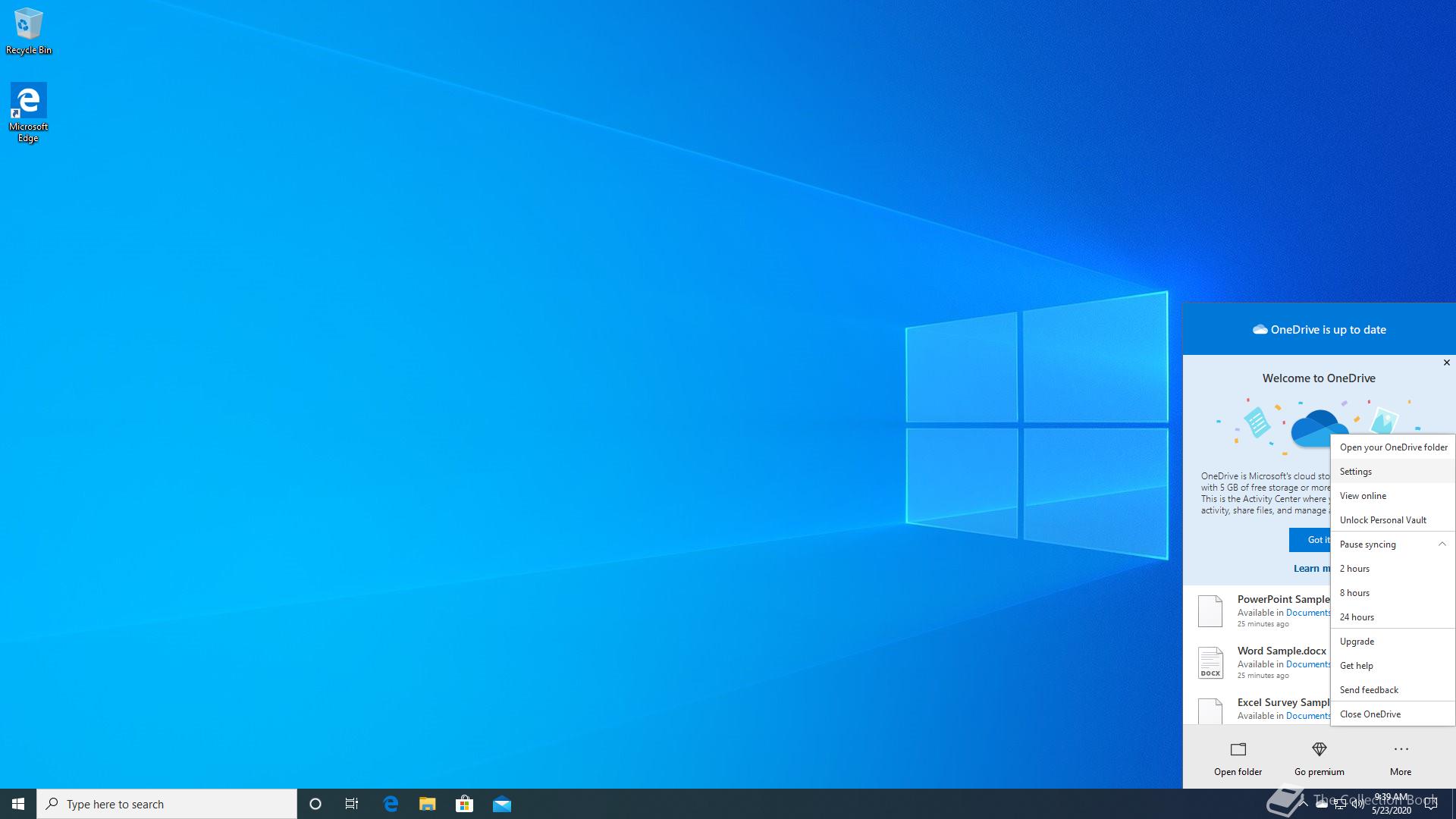Click the Type here to search box
Screen dimensions: 1456x819
(x=167, y=804)
